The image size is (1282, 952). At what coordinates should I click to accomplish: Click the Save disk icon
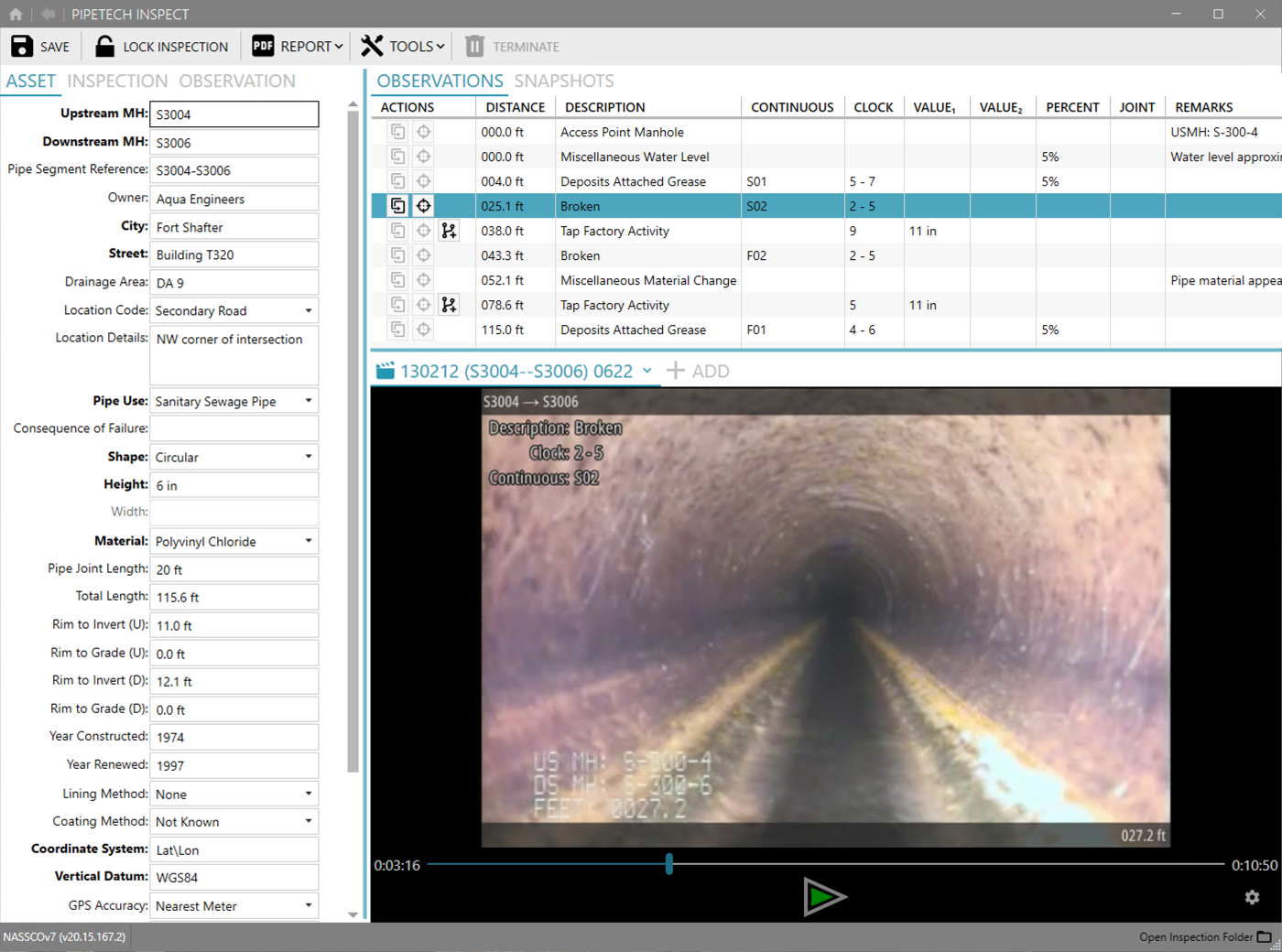pos(22,47)
